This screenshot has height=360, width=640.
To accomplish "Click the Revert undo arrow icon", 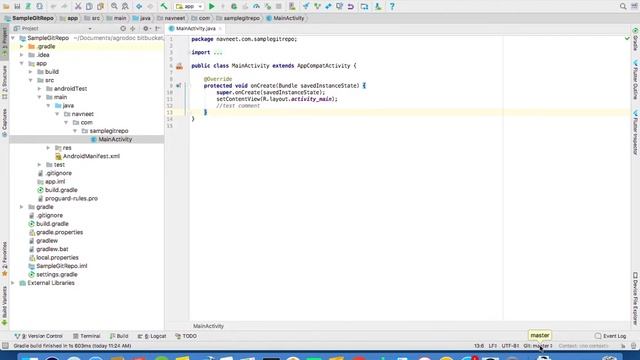I will point(351,7).
